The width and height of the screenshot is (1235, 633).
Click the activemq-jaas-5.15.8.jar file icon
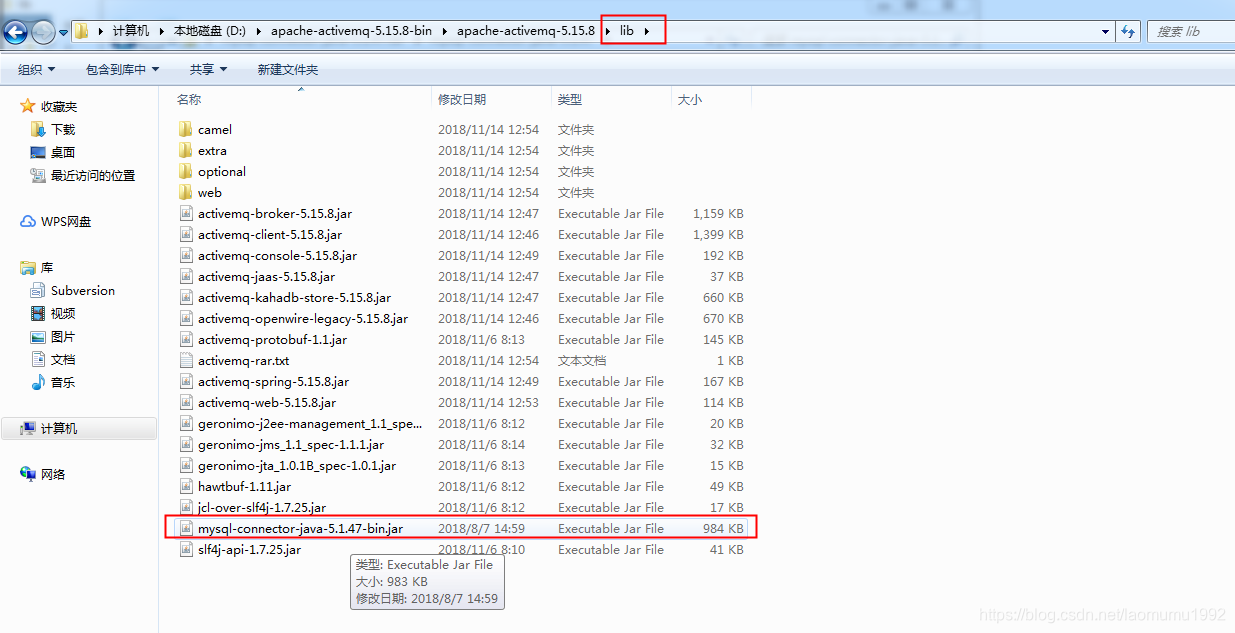coord(186,276)
